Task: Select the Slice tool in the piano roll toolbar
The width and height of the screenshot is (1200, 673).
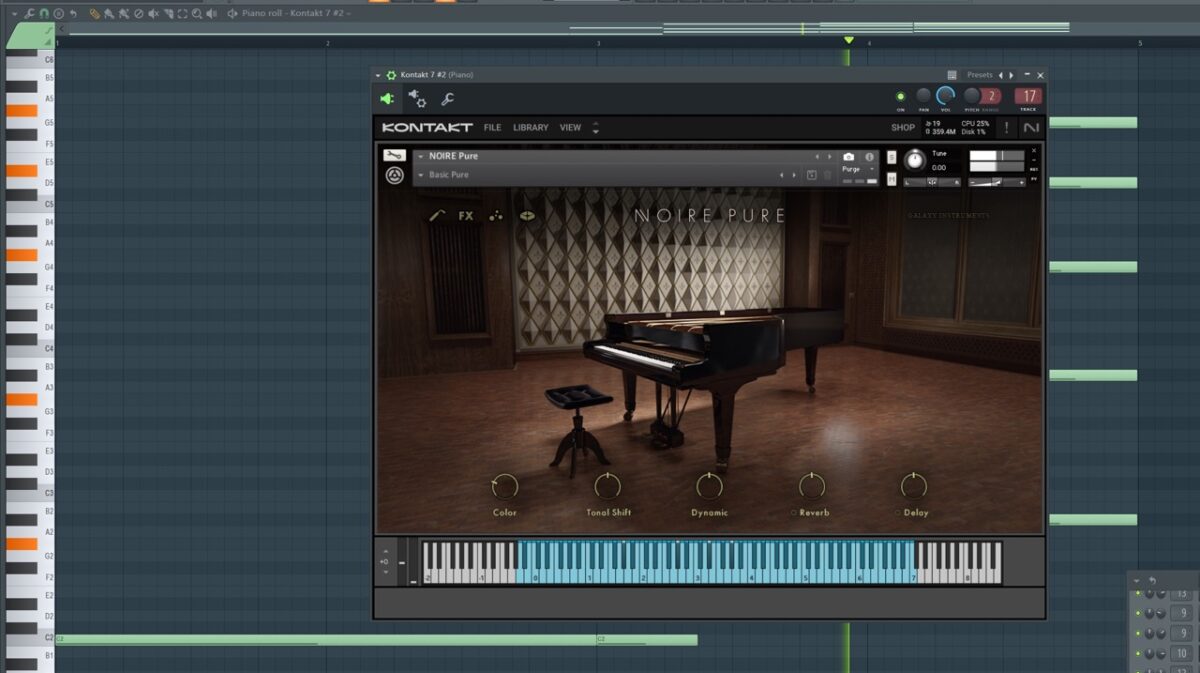Action: pyautogui.click(x=169, y=13)
